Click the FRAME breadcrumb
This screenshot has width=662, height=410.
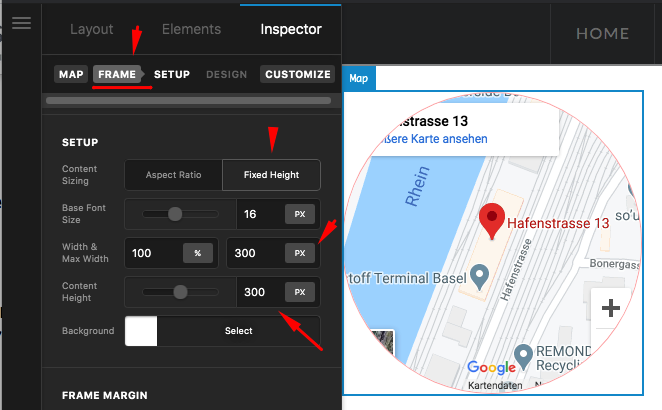click(x=117, y=74)
